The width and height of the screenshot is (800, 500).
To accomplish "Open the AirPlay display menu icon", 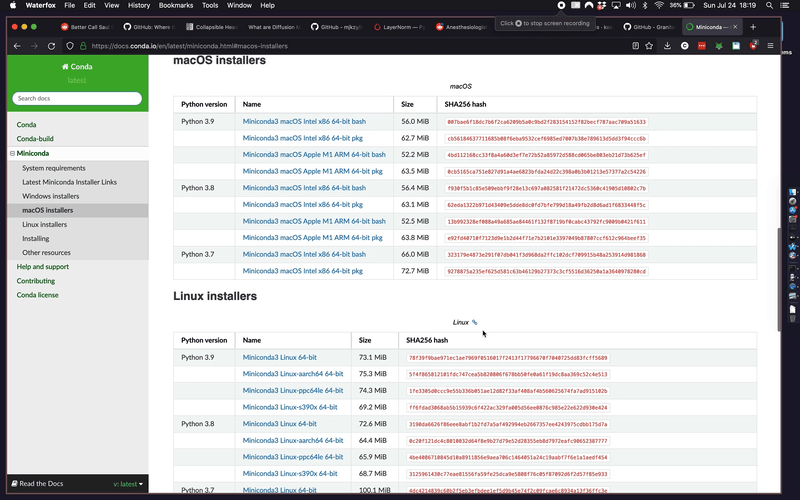I will point(616,5).
